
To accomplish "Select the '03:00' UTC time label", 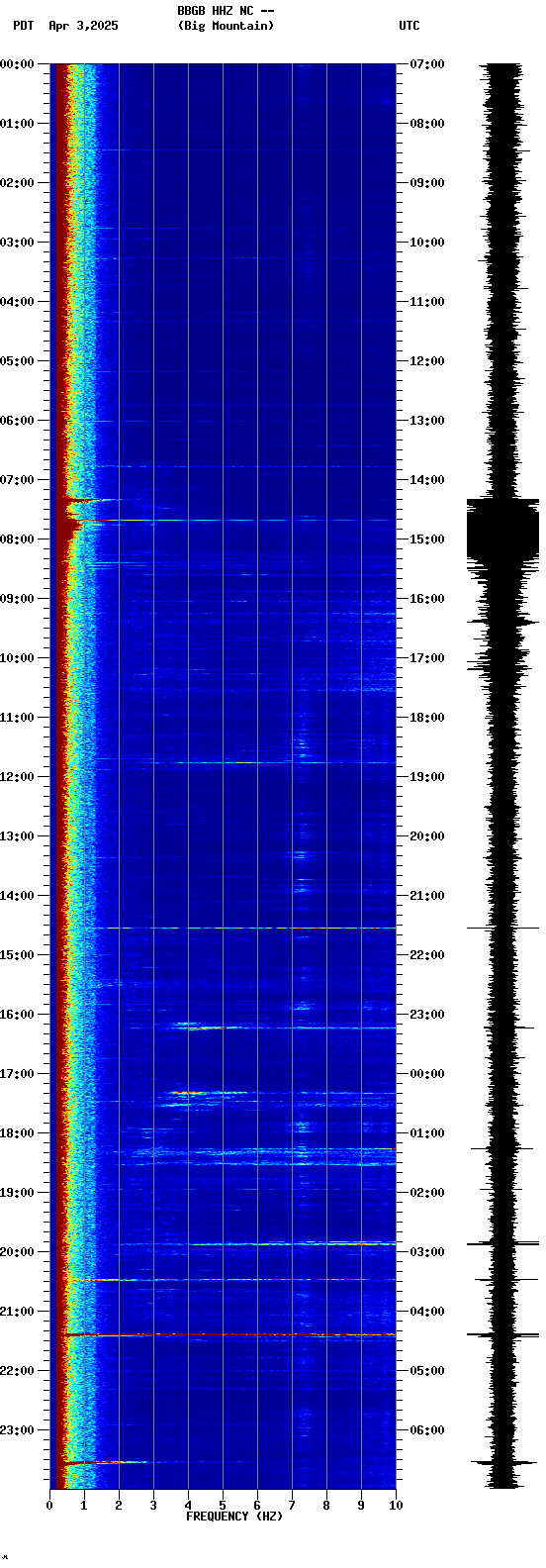I will 427,1252.
